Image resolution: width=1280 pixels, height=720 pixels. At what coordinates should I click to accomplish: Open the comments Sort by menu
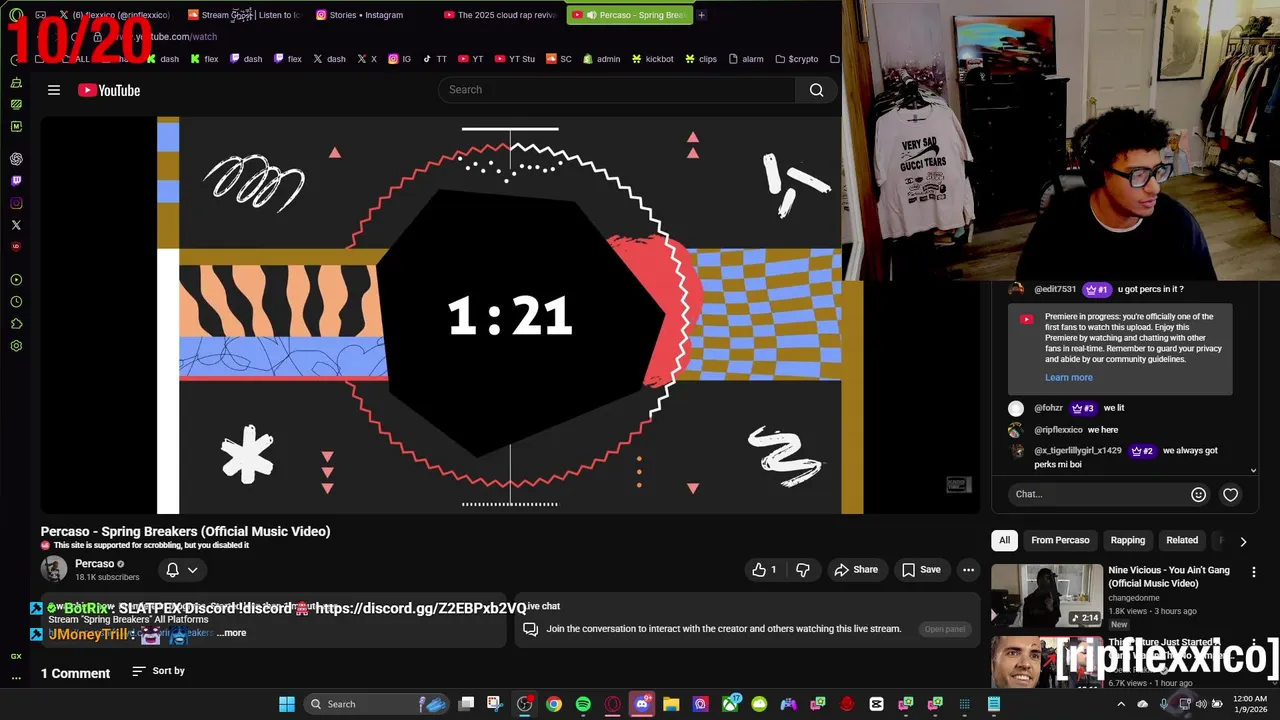pos(159,671)
